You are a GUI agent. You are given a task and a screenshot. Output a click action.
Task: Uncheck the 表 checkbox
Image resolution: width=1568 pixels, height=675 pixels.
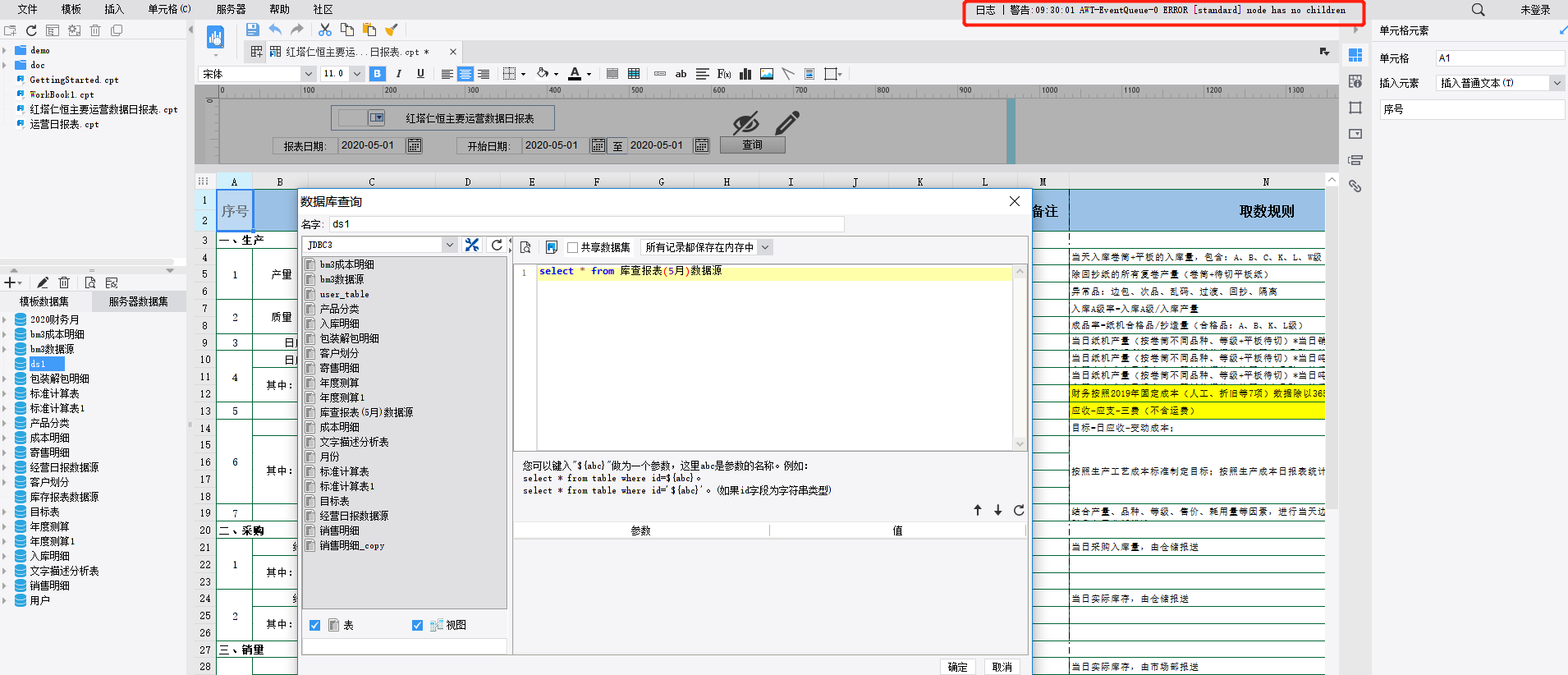314,625
